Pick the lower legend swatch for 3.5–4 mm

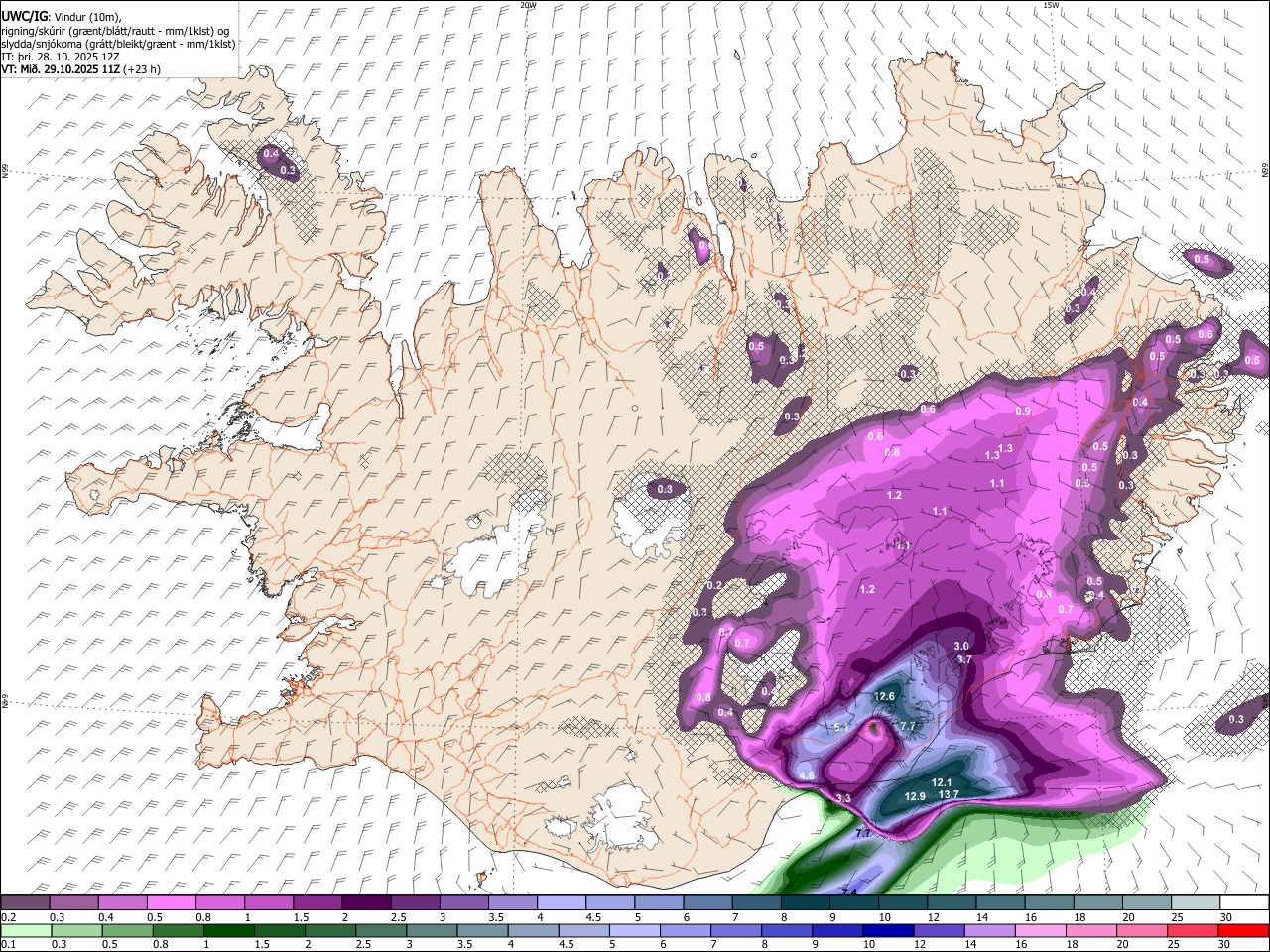[x=481, y=930]
